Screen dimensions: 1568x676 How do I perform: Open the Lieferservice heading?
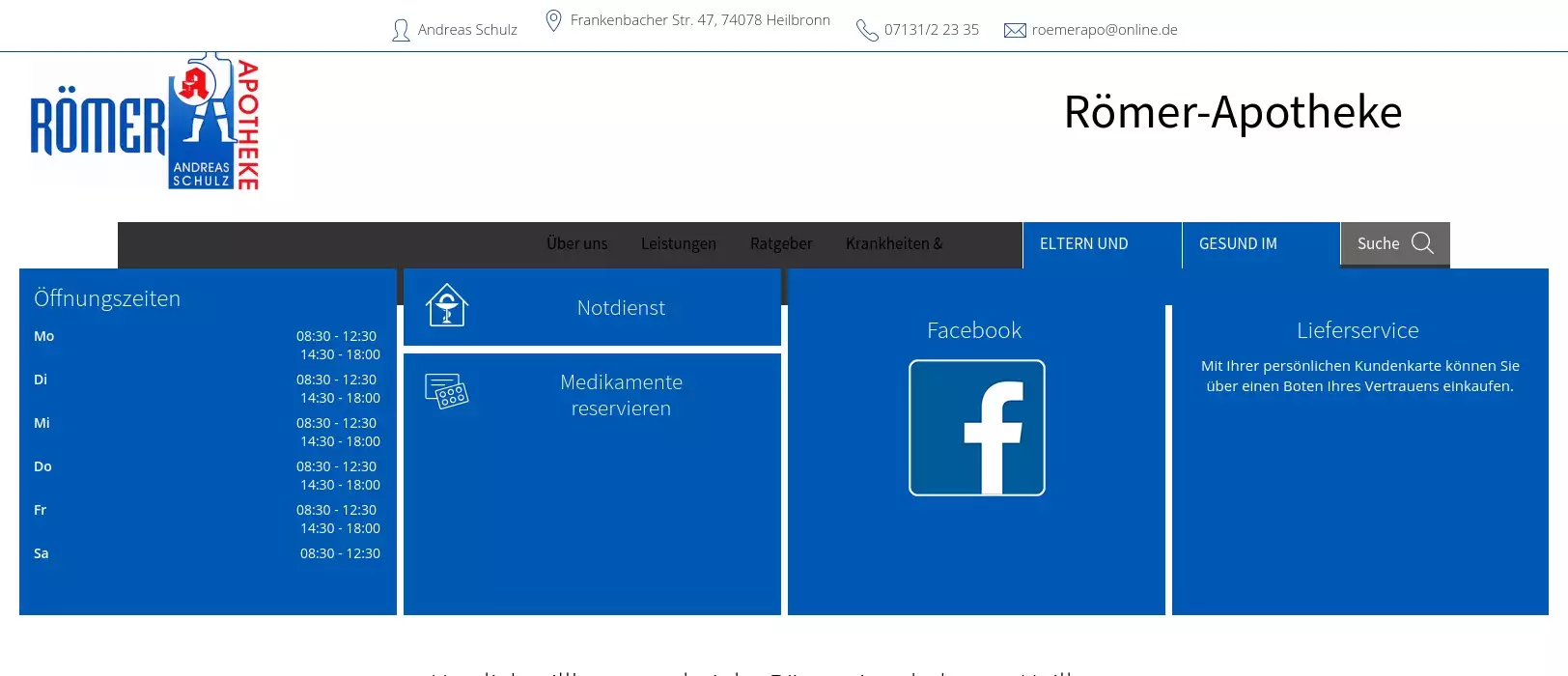pyautogui.click(x=1358, y=330)
